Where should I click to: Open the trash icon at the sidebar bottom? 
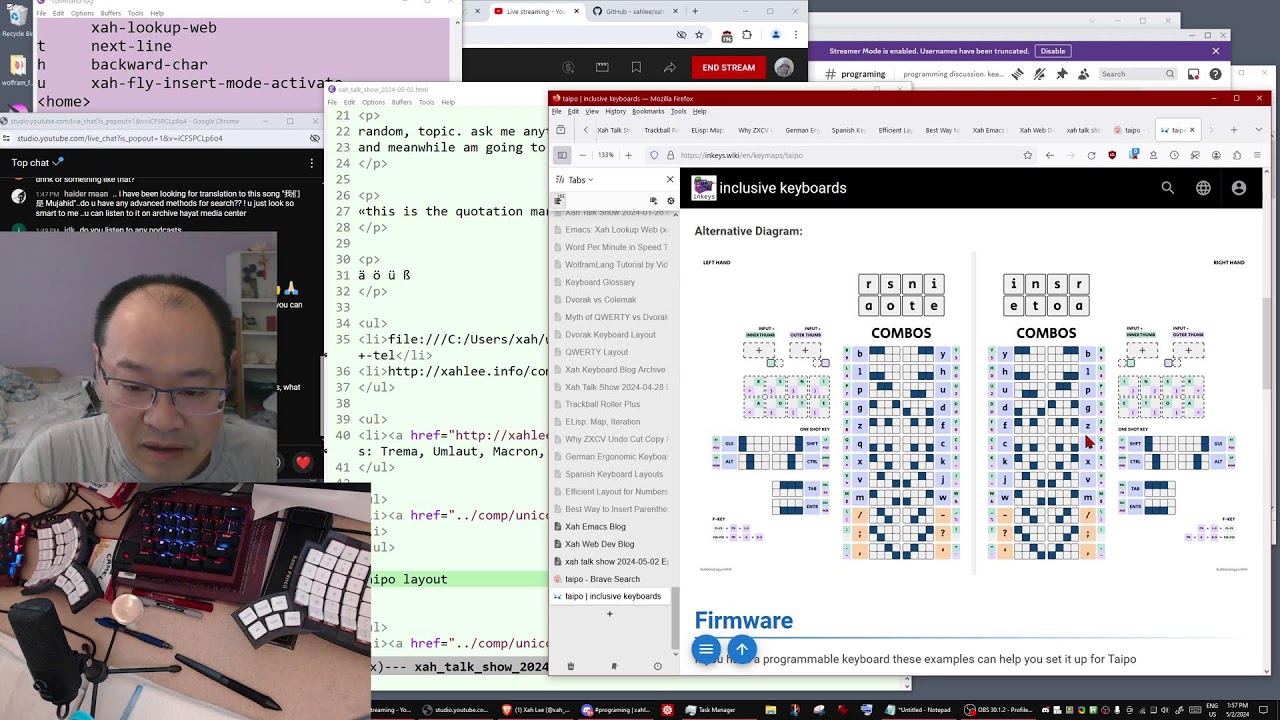click(571, 666)
